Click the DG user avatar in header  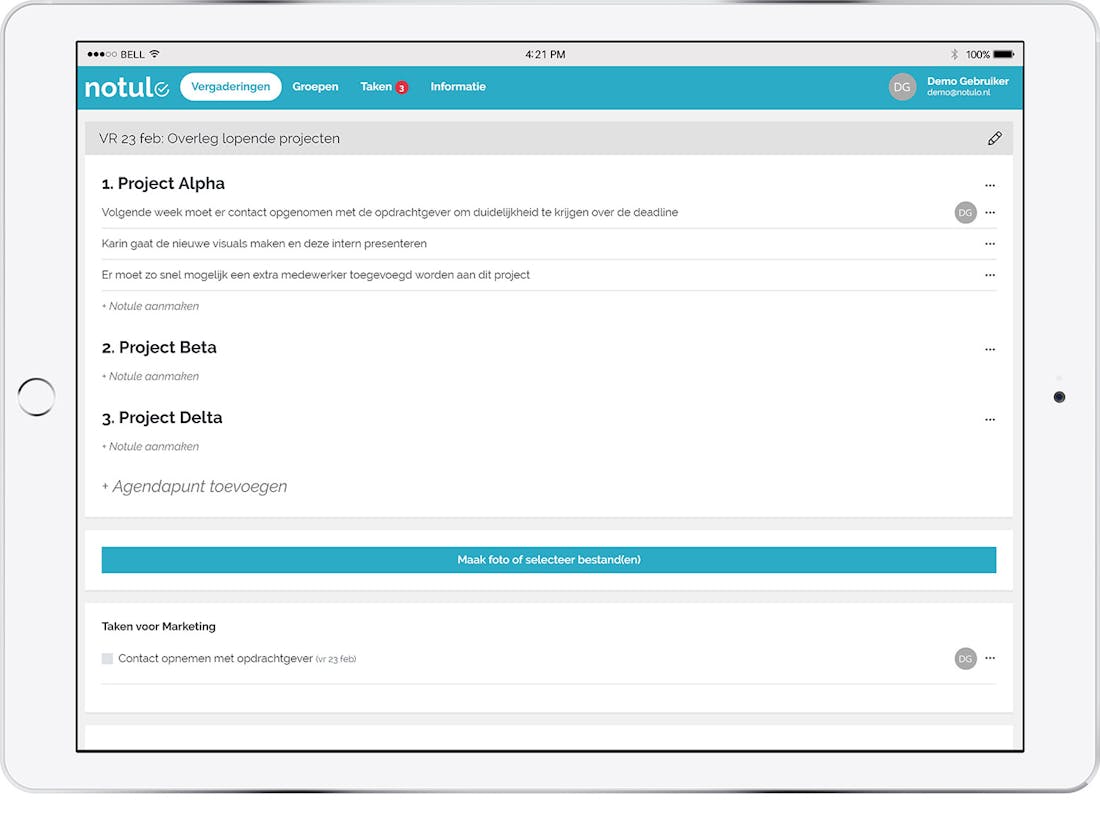[902, 87]
